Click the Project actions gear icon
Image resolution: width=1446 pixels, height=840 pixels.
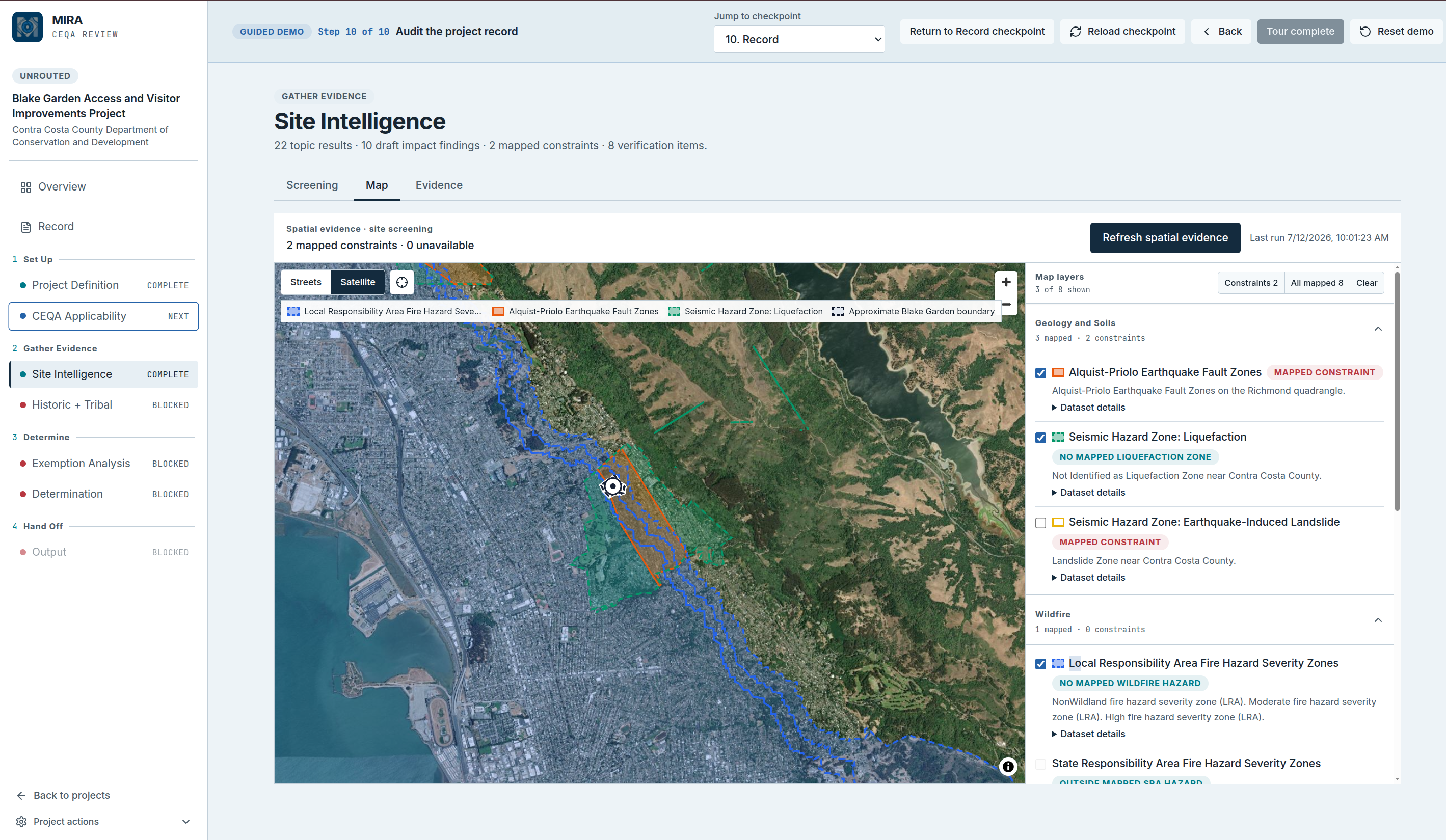point(21,822)
